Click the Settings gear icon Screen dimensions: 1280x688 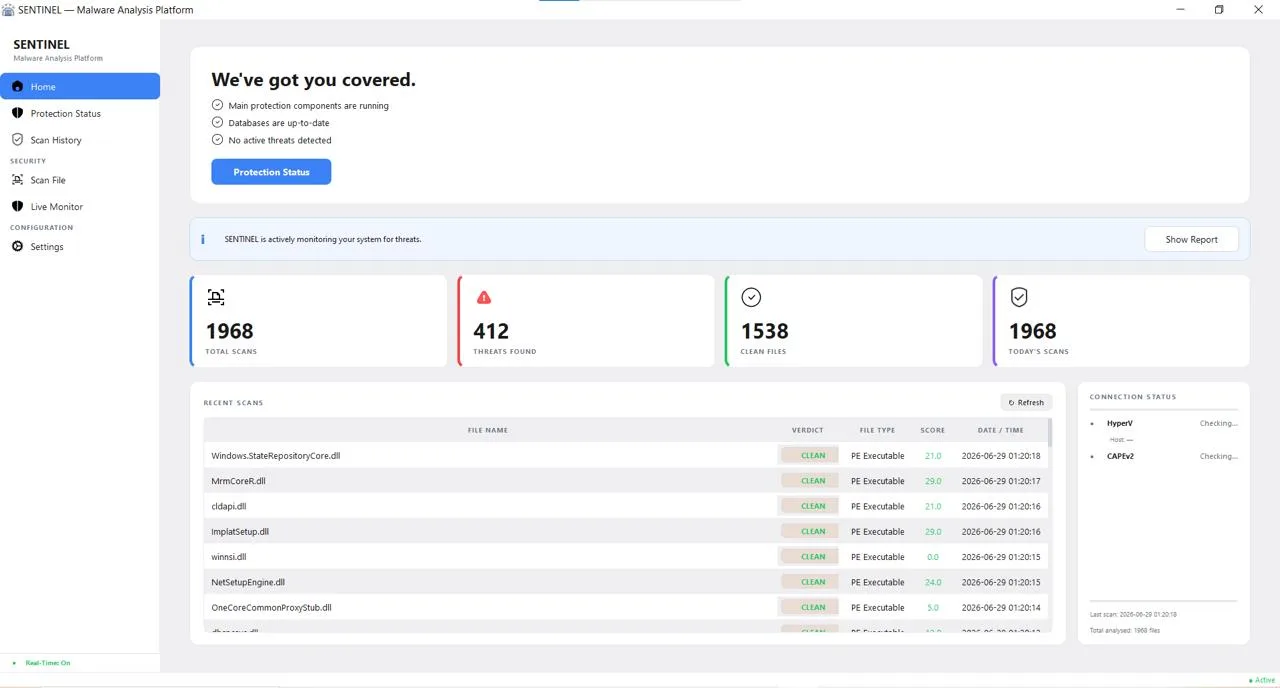coord(17,246)
